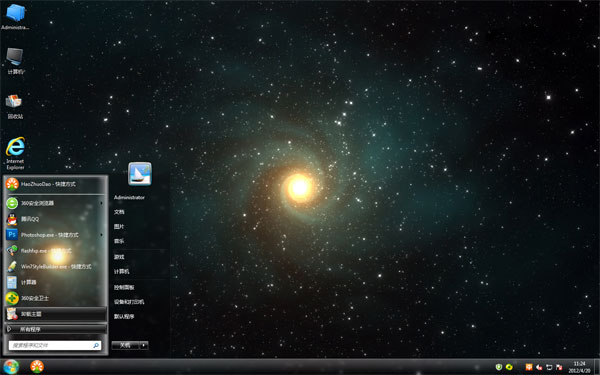Click the yellow-green 360 tray icon
600x375 pixels.
tap(509, 367)
